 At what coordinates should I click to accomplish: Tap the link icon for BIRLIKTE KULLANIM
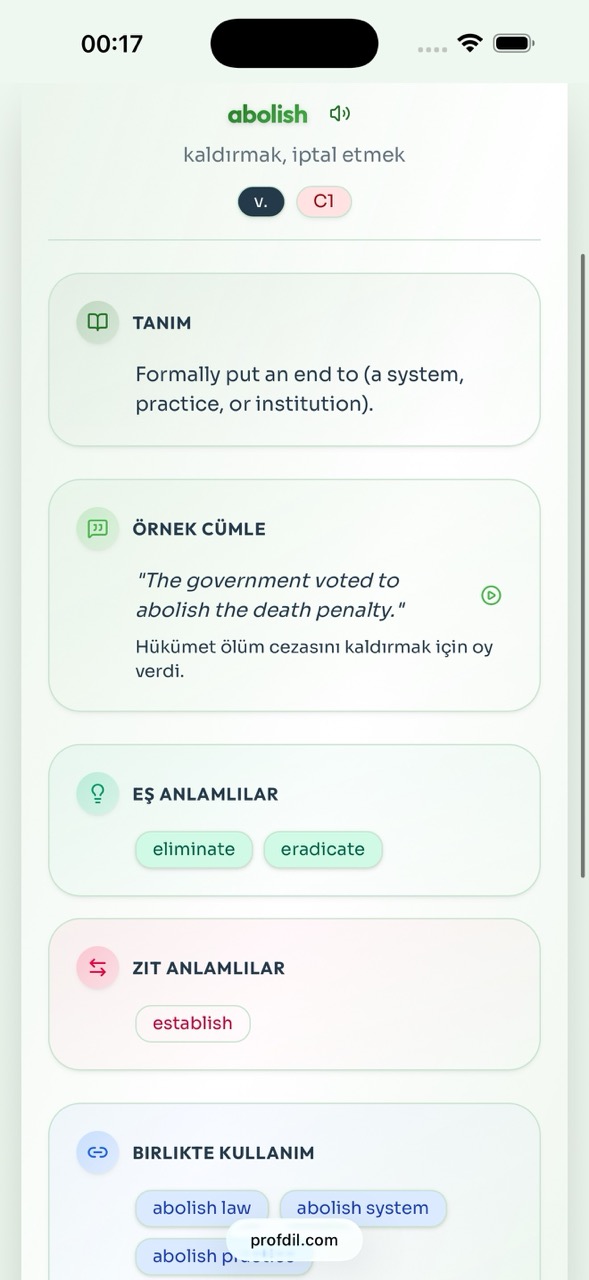pyautogui.click(x=98, y=1152)
